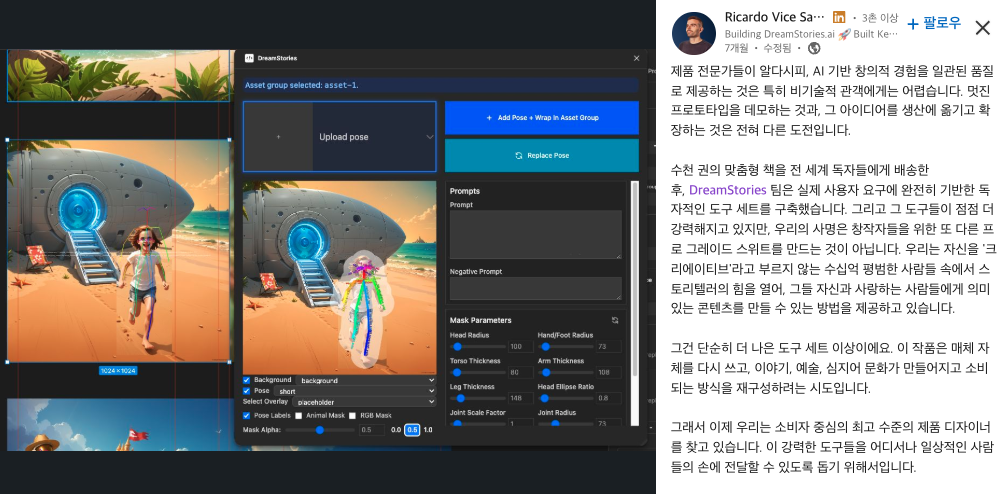The width and height of the screenshot is (1007, 494).
Task: Click into the Negative Prompt text field
Action: tap(535, 288)
